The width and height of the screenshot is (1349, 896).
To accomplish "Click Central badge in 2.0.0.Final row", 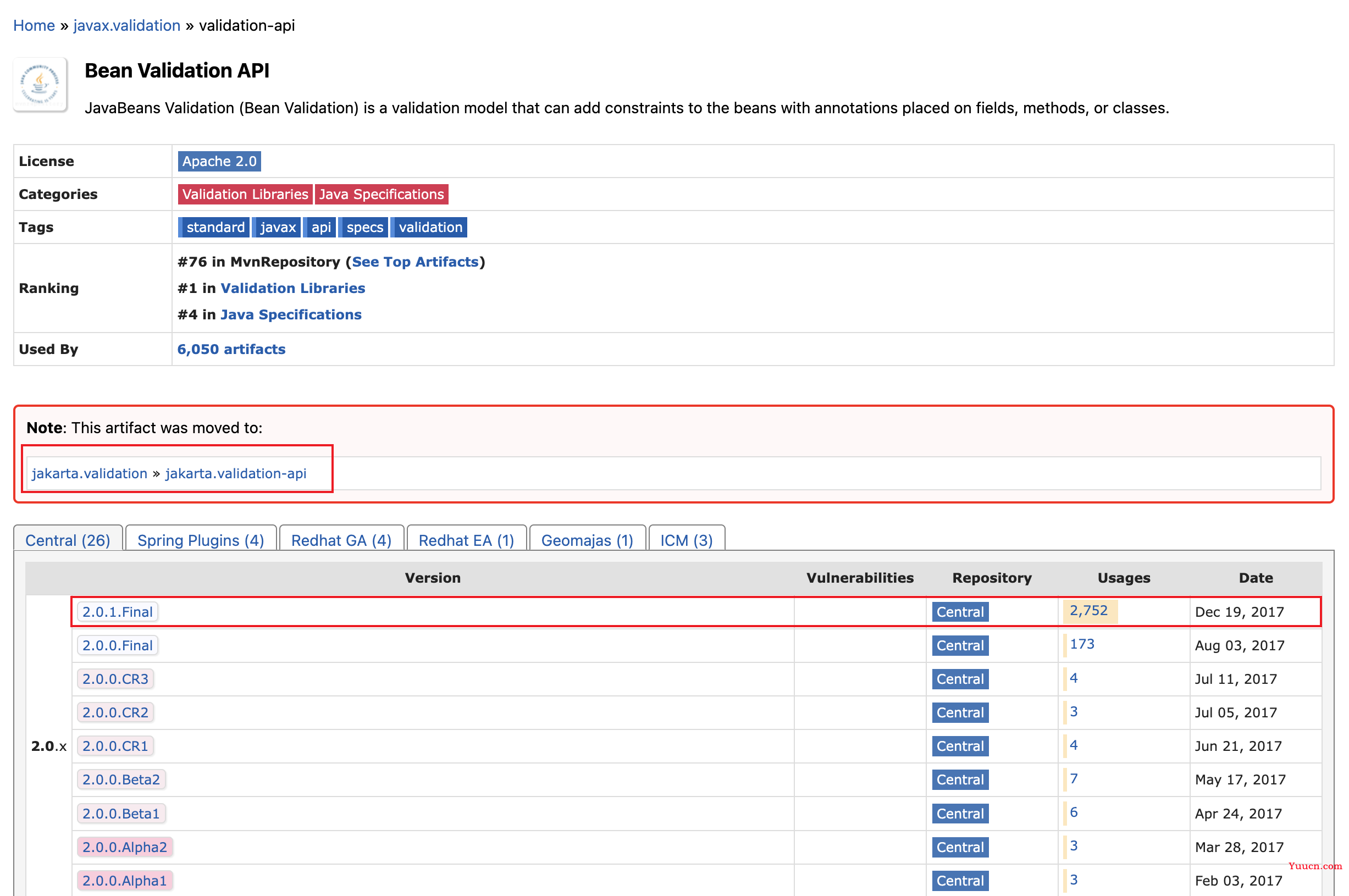I will [x=960, y=646].
